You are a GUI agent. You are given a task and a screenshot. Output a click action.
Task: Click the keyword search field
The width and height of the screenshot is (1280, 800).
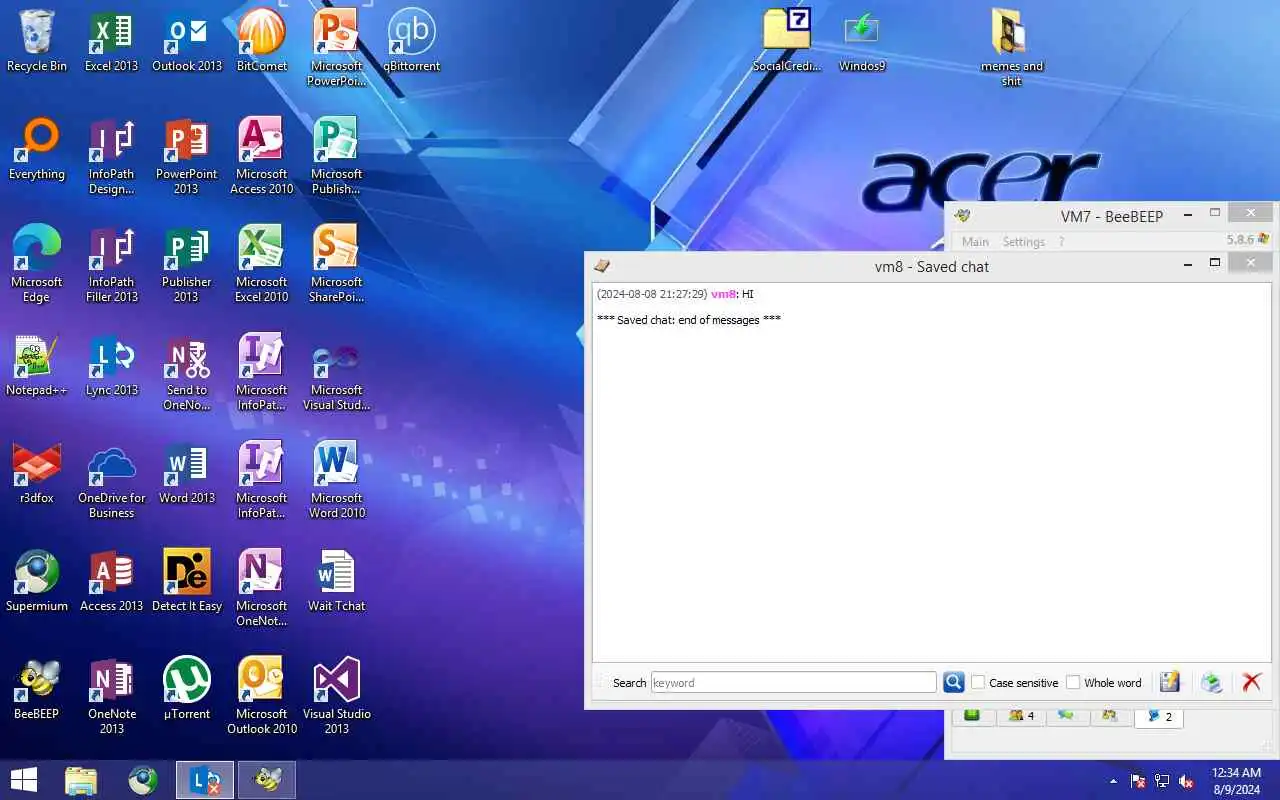[794, 682]
